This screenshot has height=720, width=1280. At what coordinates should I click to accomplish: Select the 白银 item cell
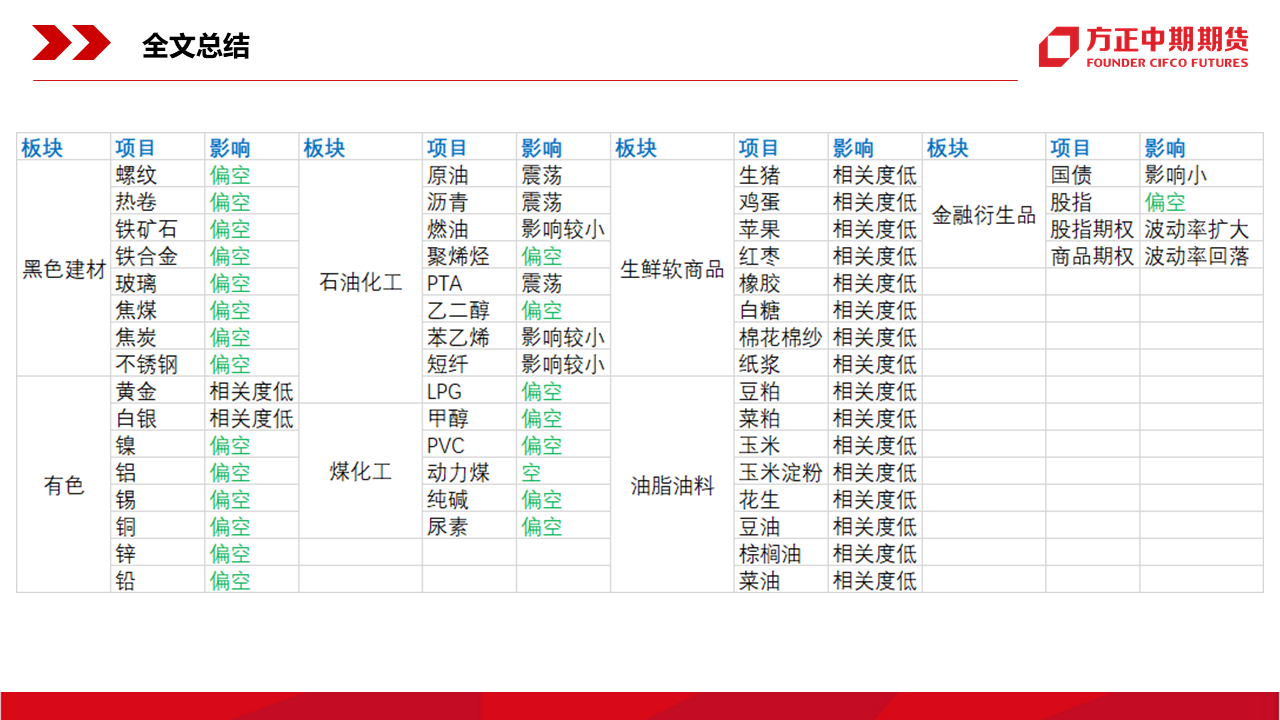coord(158,418)
